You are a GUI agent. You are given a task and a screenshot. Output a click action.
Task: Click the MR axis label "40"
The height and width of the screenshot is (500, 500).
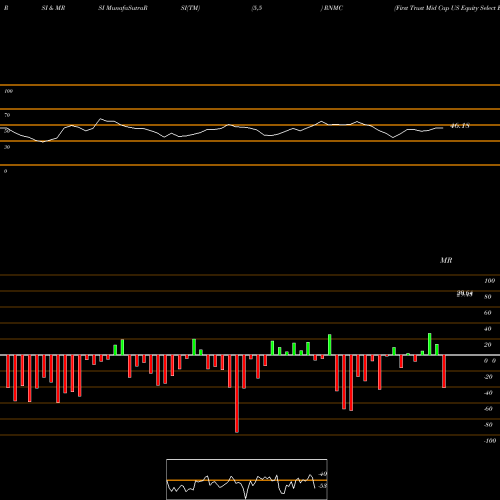click(488, 329)
